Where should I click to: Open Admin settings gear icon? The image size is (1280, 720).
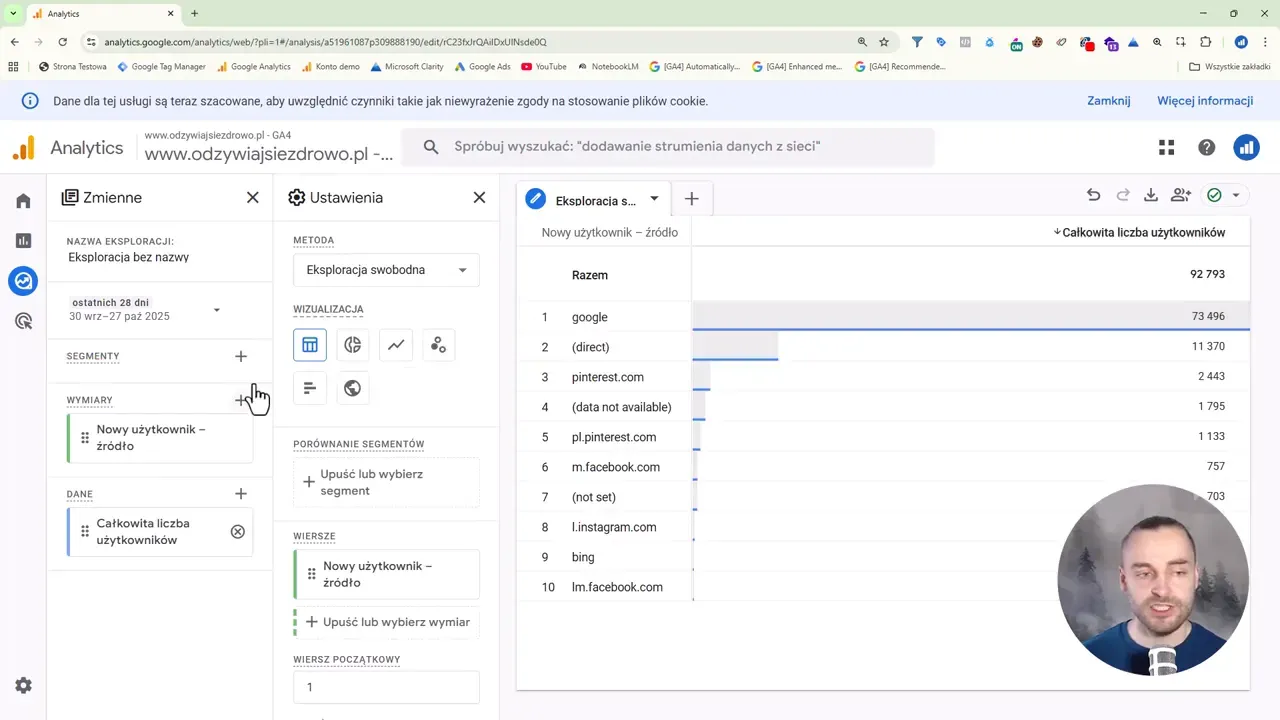[x=23, y=685]
